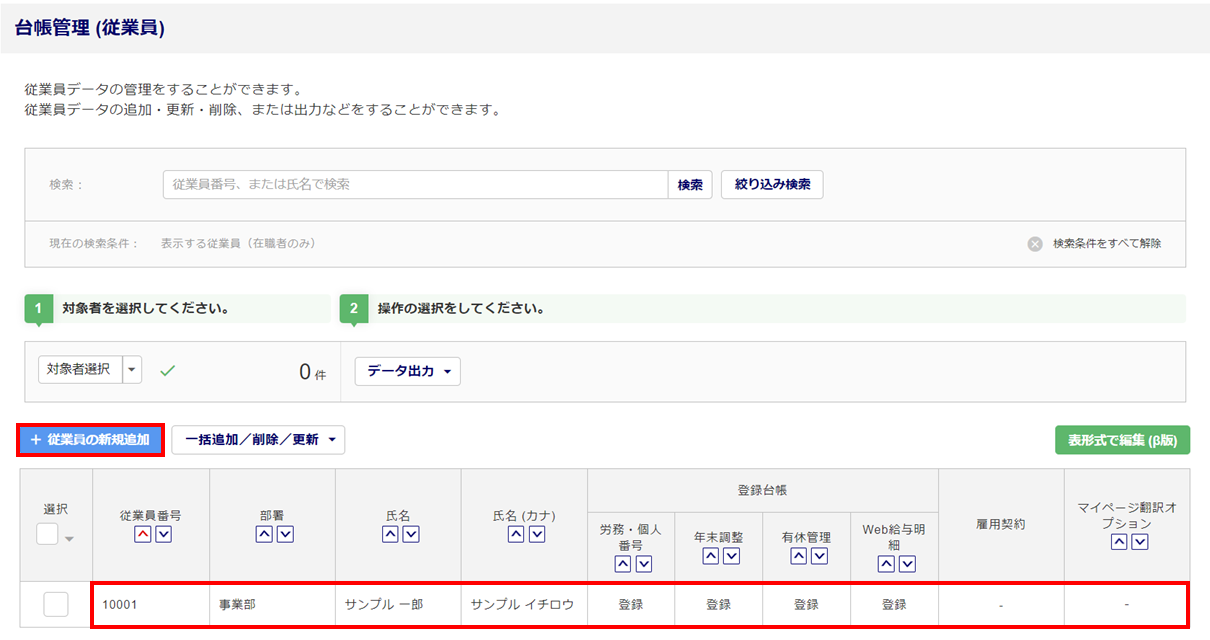
Task: Sort Web給与明細 column descending
Action: pyautogui.click(x=907, y=564)
